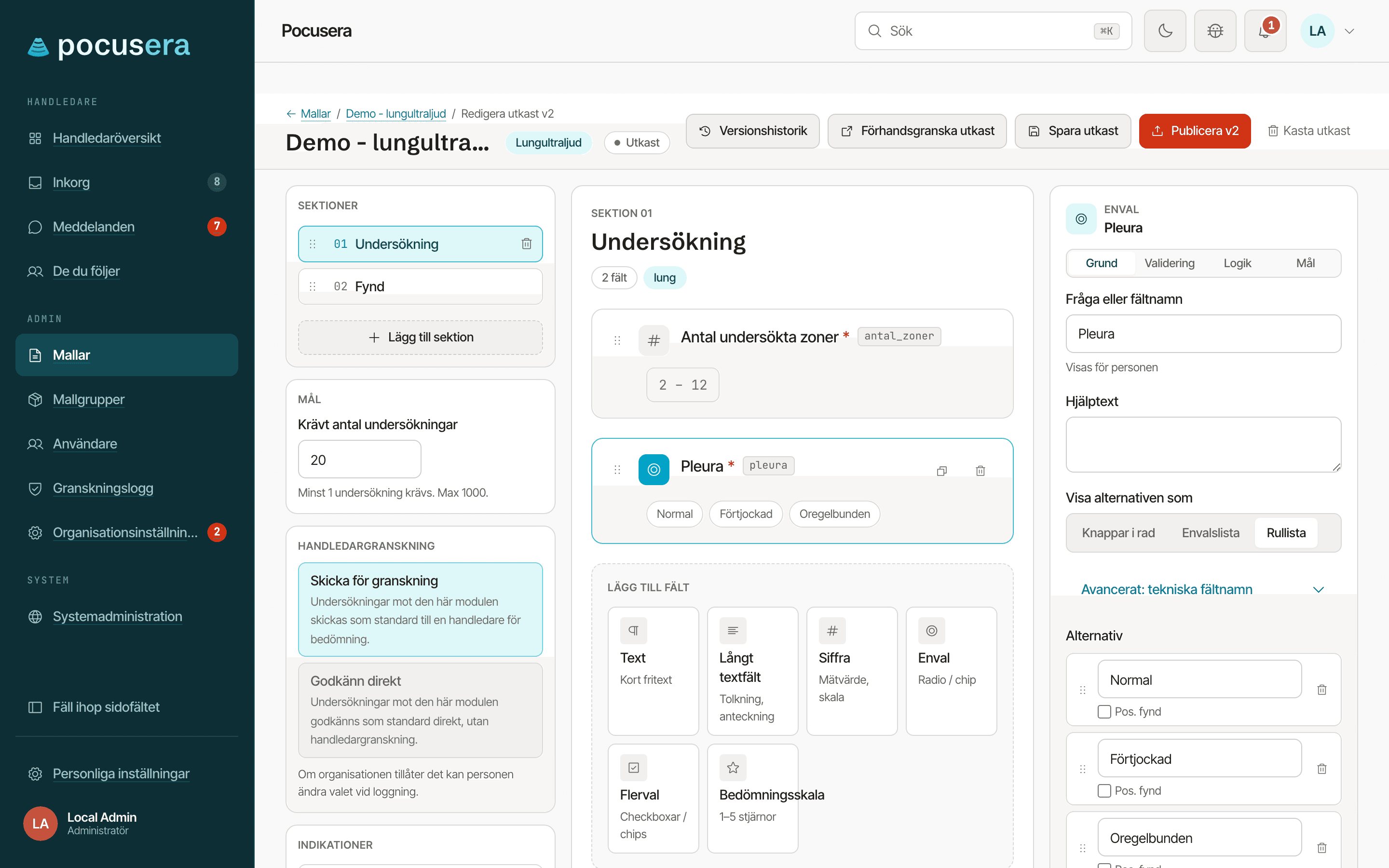
Task: Select Skicka för granskning option
Action: (420, 609)
